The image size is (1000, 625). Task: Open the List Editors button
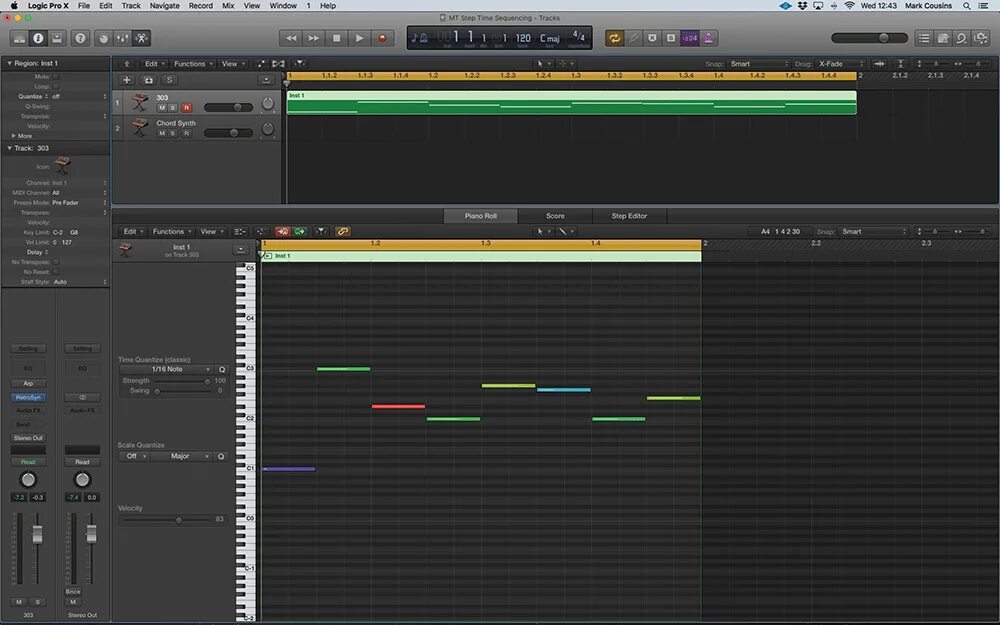(x=924, y=38)
